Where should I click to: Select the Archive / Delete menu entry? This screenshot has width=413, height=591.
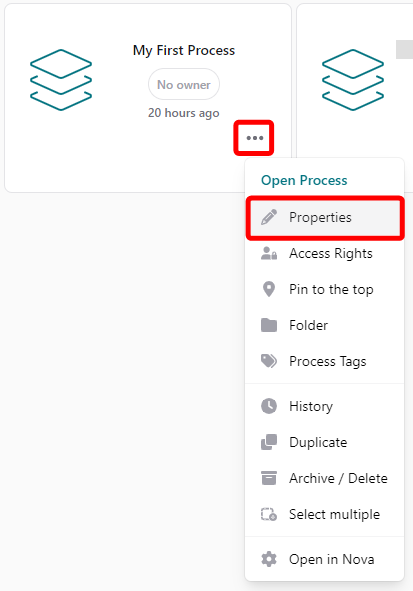point(324,478)
